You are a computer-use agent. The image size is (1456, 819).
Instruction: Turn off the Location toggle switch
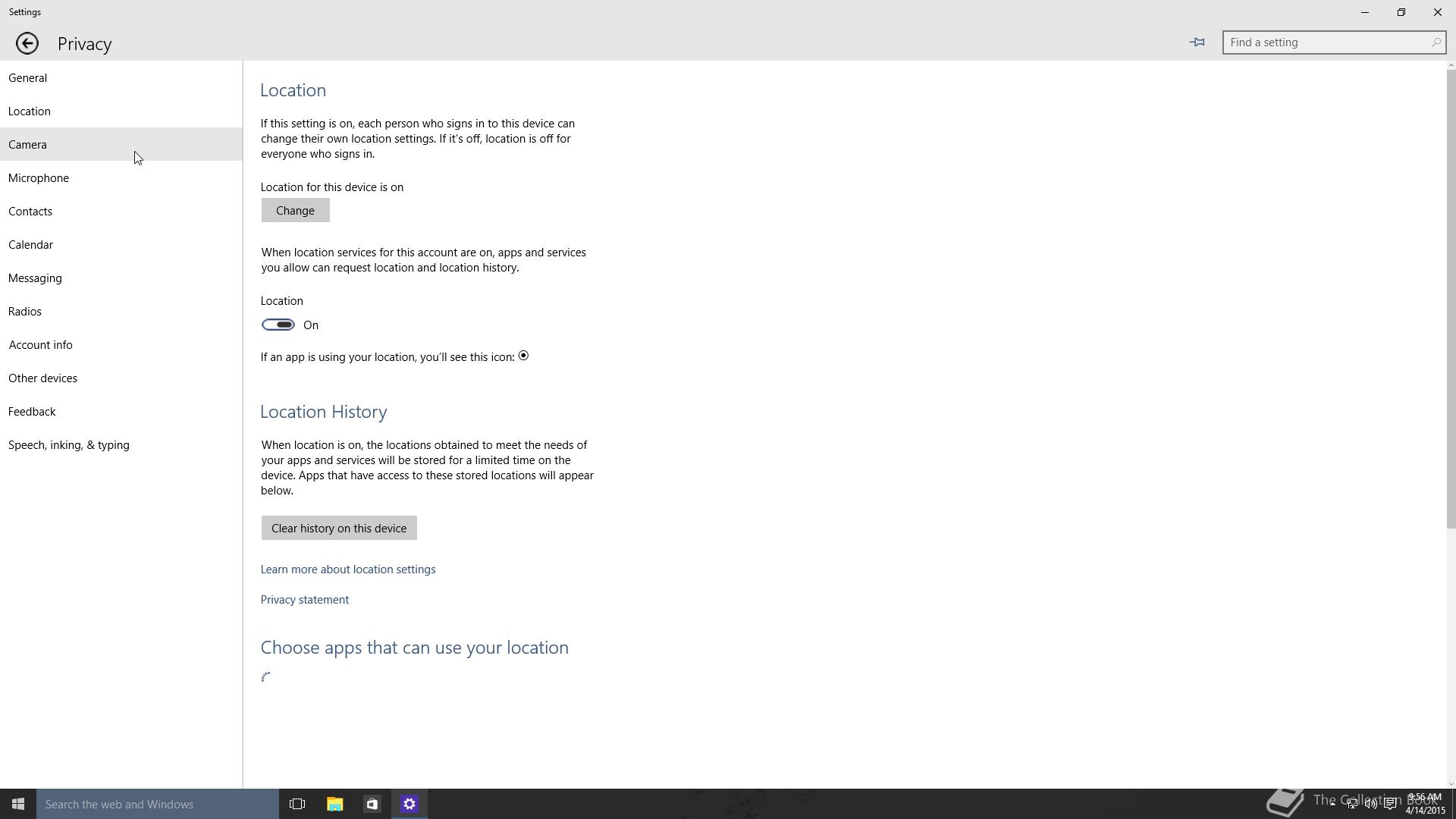278,325
